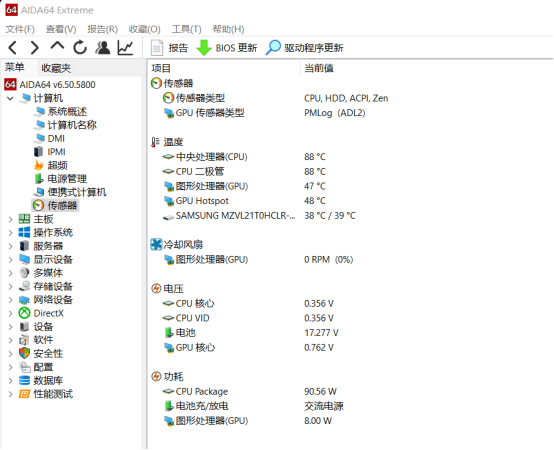
Task: Click the forward navigation arrow icon
Action: 35,48
